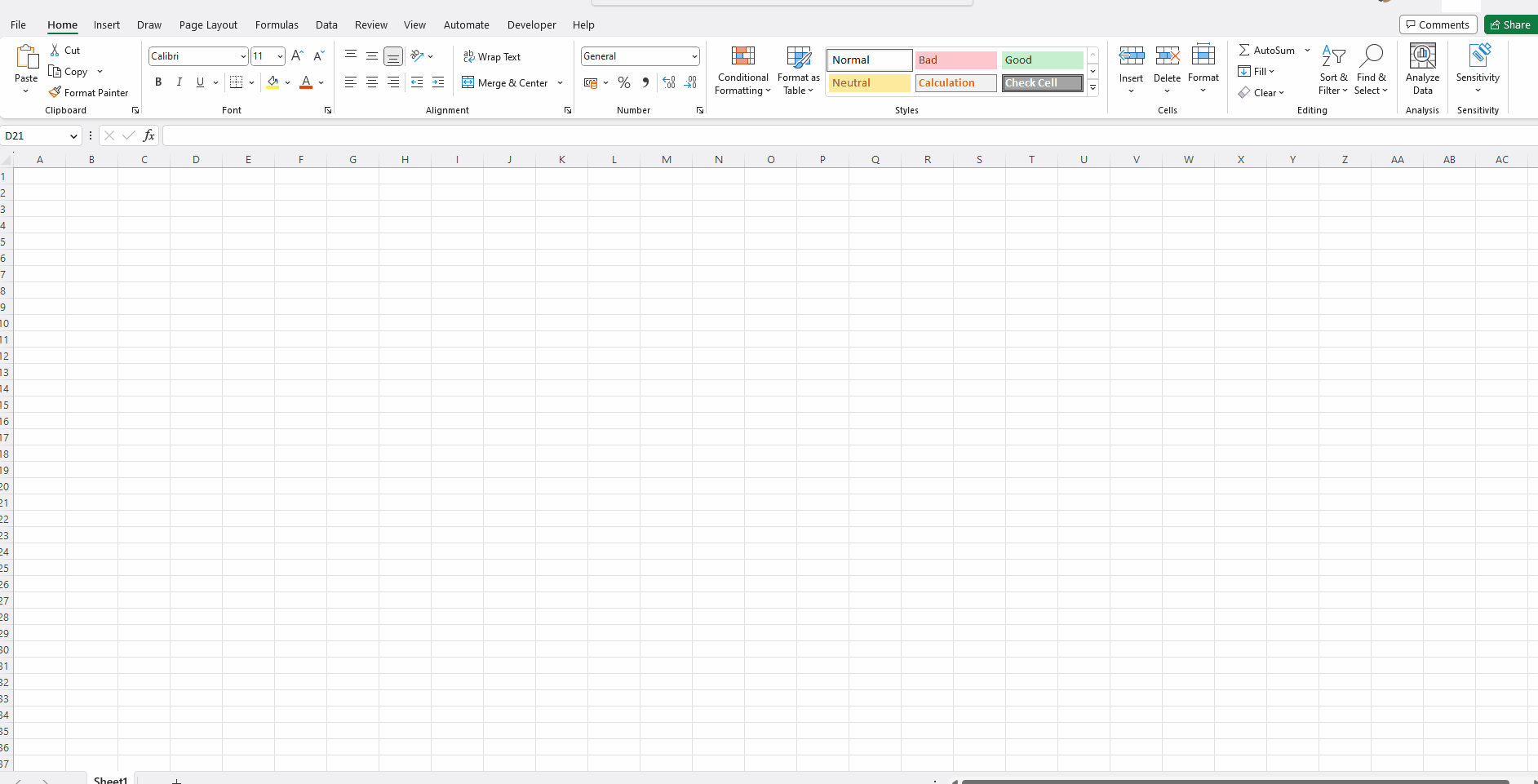The height and width of the screenshot is (784, 1538).
Task: Open the Developer ribbon tab
Action: coord(531,24)
